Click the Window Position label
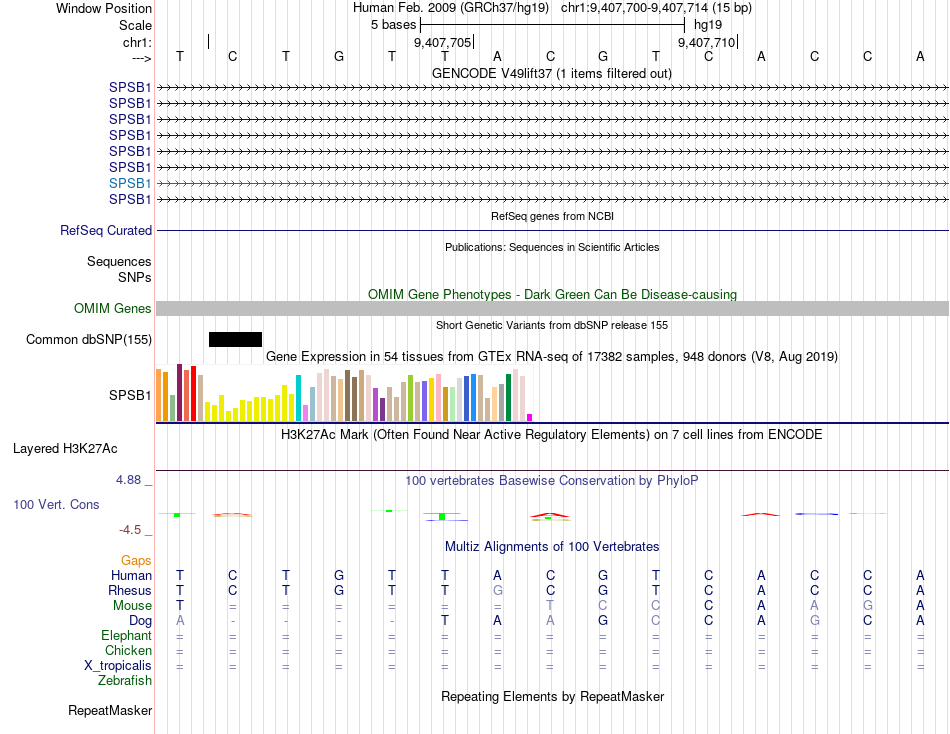 104,8
